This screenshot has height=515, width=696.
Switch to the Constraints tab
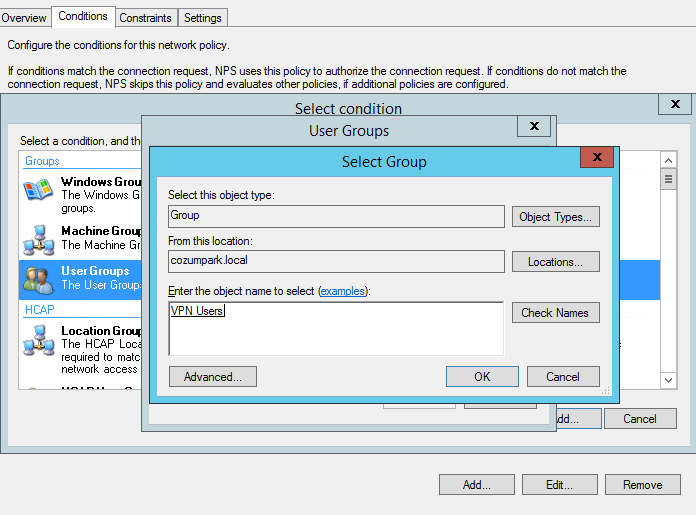click(x=145, y=18)
